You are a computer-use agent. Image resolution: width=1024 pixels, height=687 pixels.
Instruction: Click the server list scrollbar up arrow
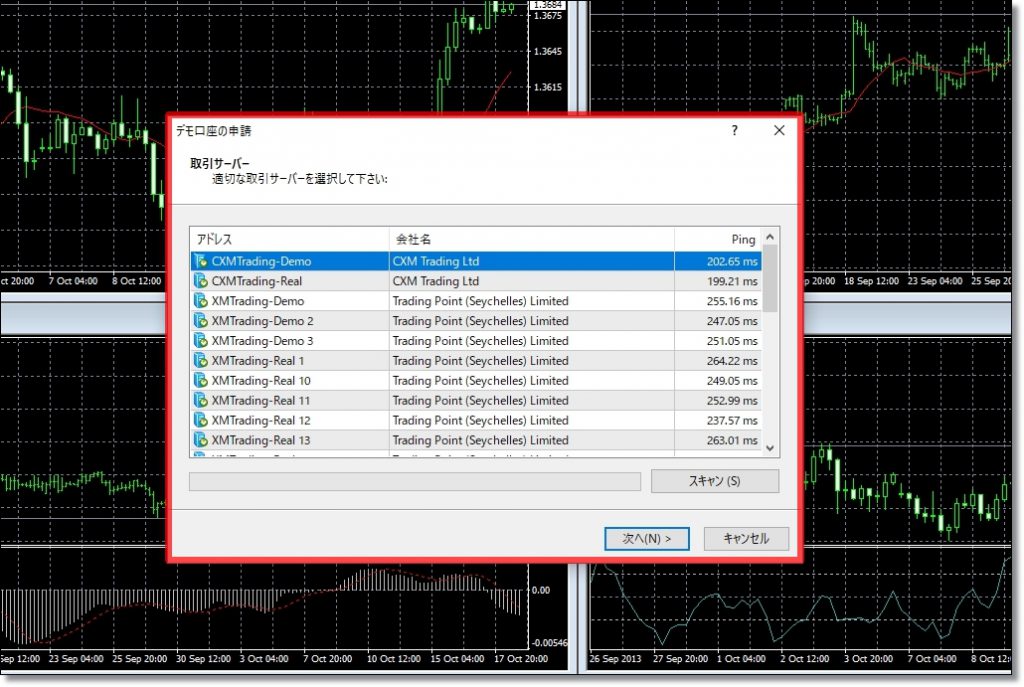pyautogui.click(x=770, y=236)
